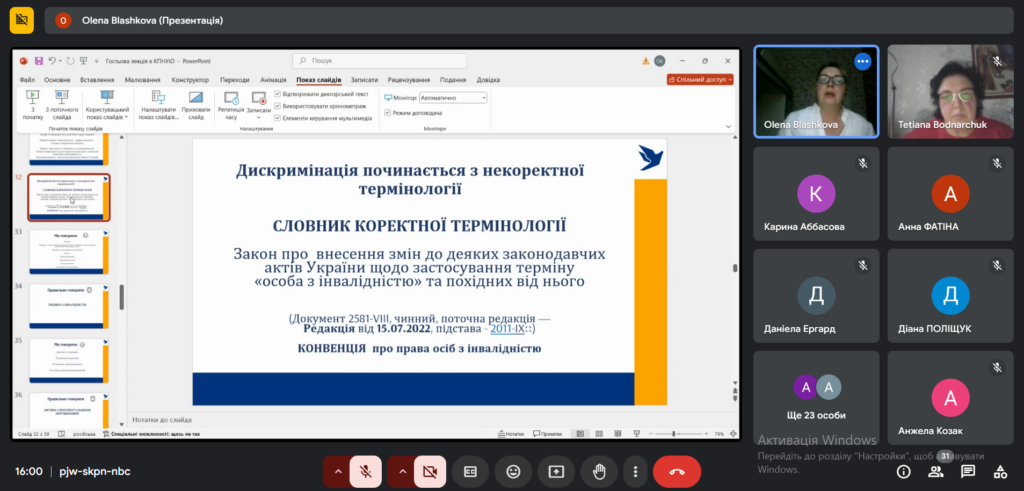
Task: Raise hand in the meeting
Action: (599, 471)
